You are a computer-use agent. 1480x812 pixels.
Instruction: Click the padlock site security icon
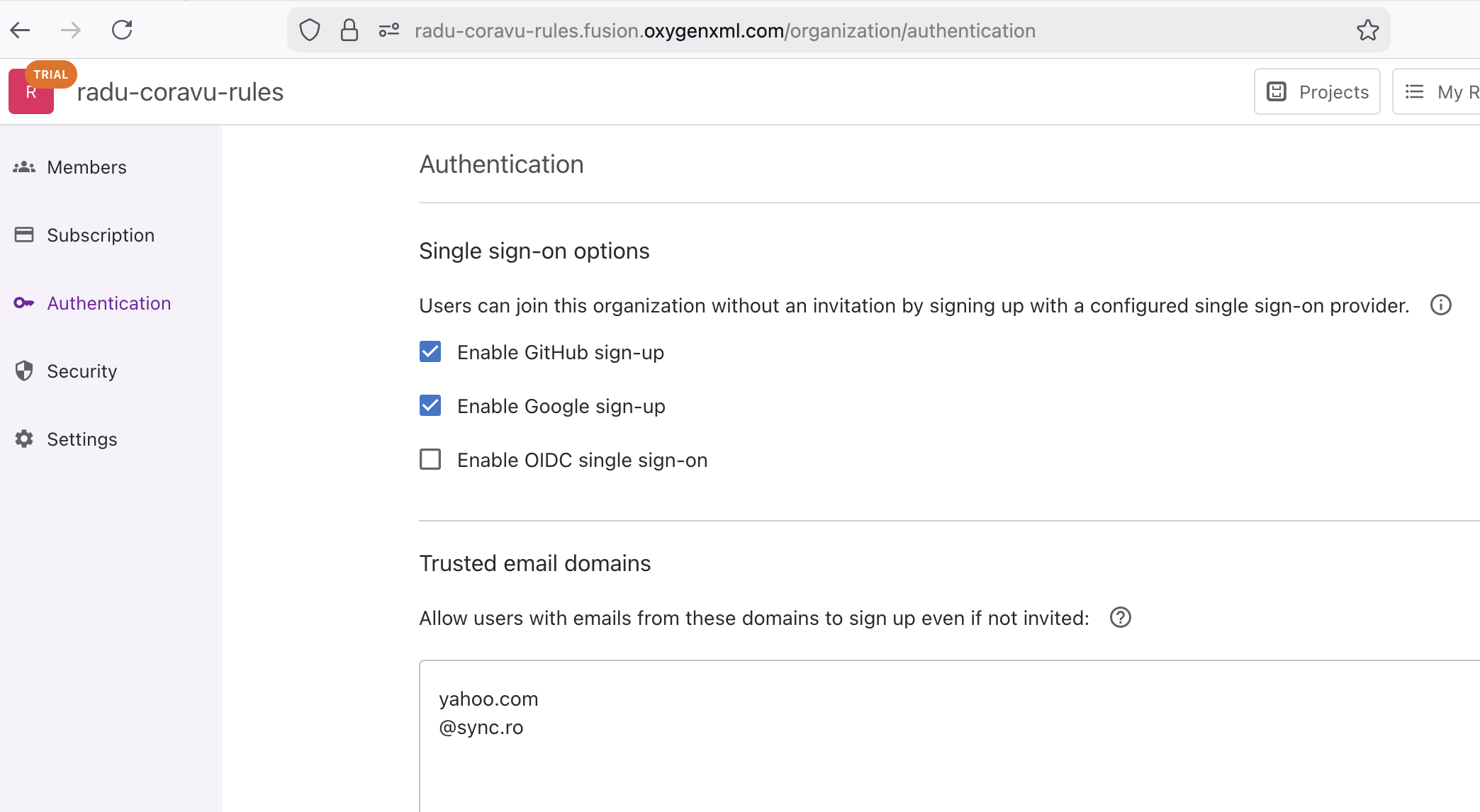pos(349,30)
